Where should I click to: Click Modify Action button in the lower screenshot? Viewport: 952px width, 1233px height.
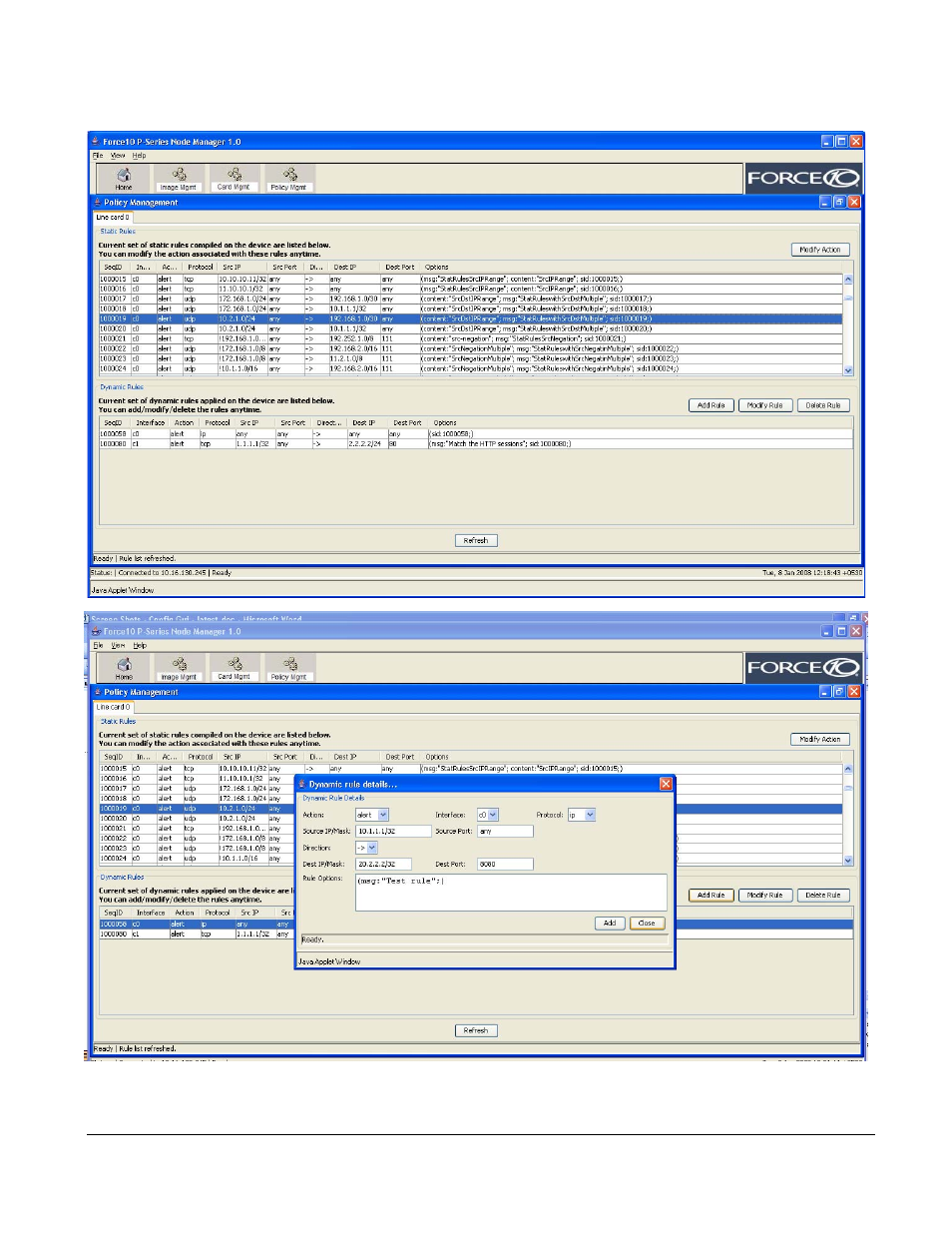point(820,740)
